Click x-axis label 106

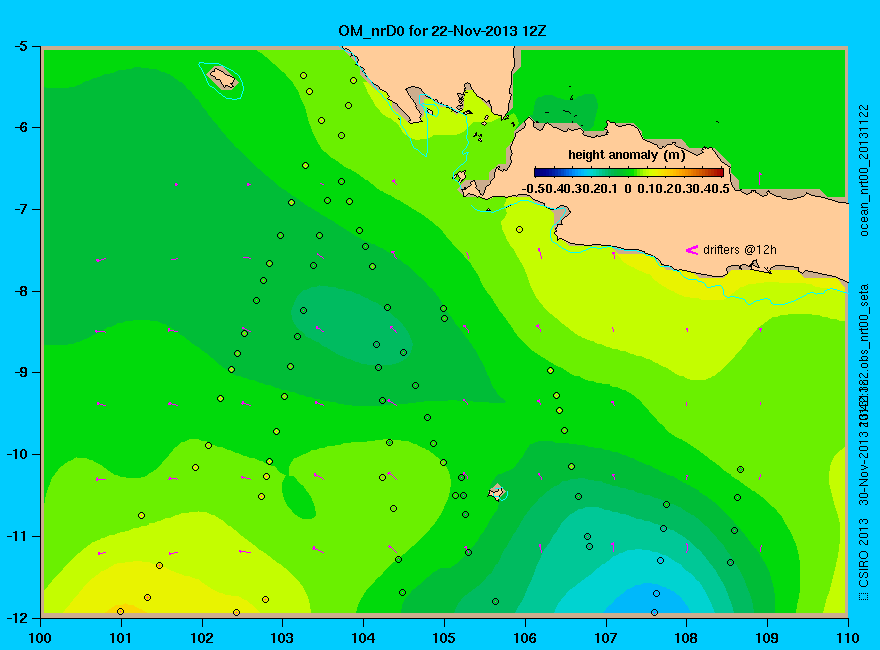(525, 638)
